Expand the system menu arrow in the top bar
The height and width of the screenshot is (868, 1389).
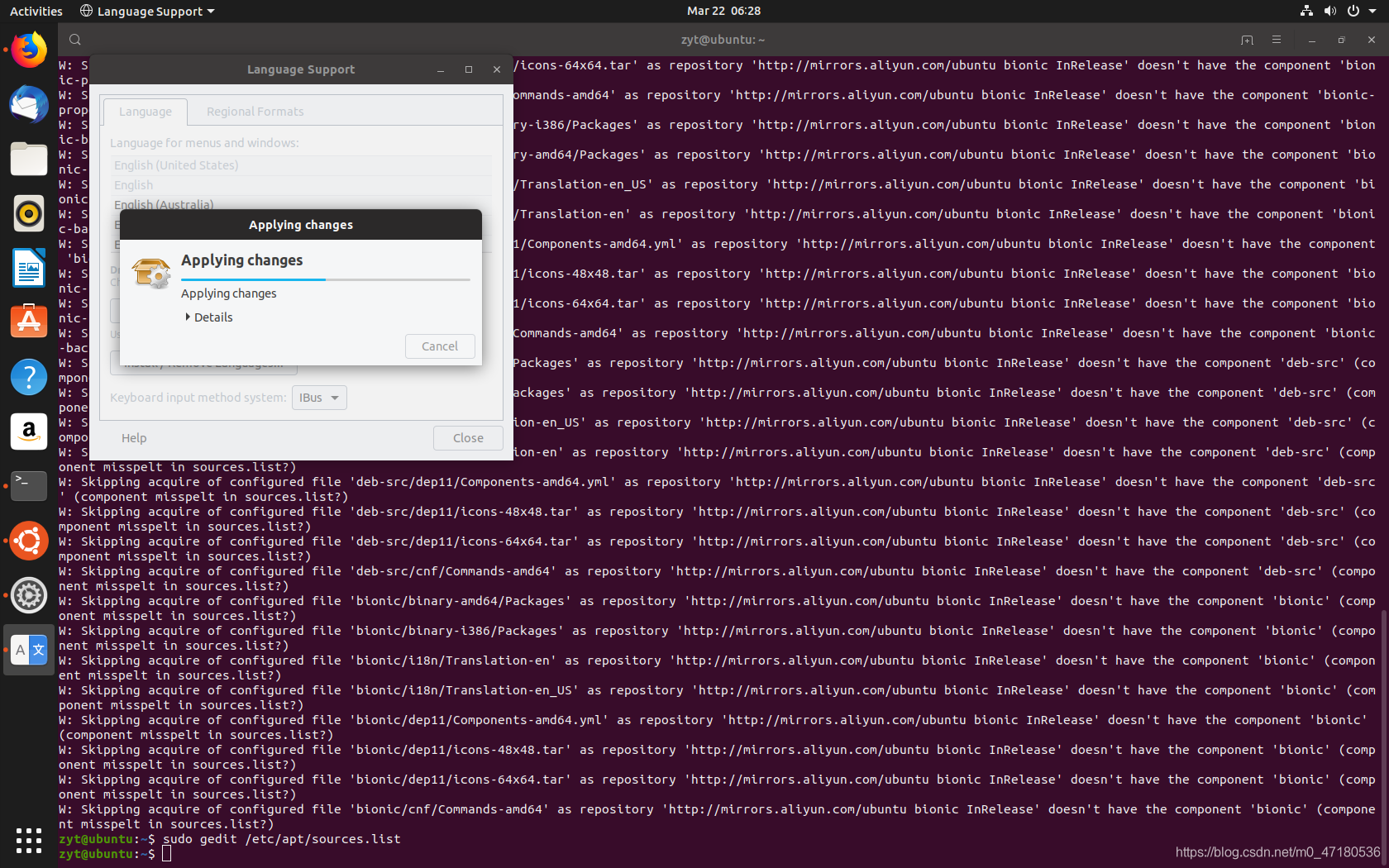coord(1372,11)
